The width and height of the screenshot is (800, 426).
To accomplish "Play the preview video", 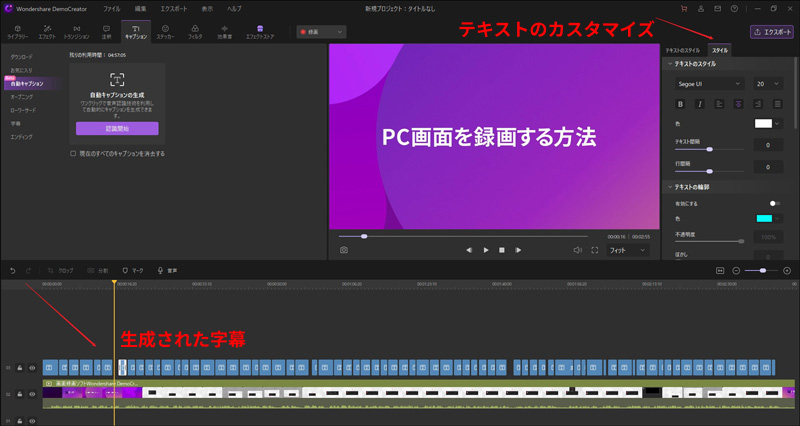I will (x=486, y=250).
